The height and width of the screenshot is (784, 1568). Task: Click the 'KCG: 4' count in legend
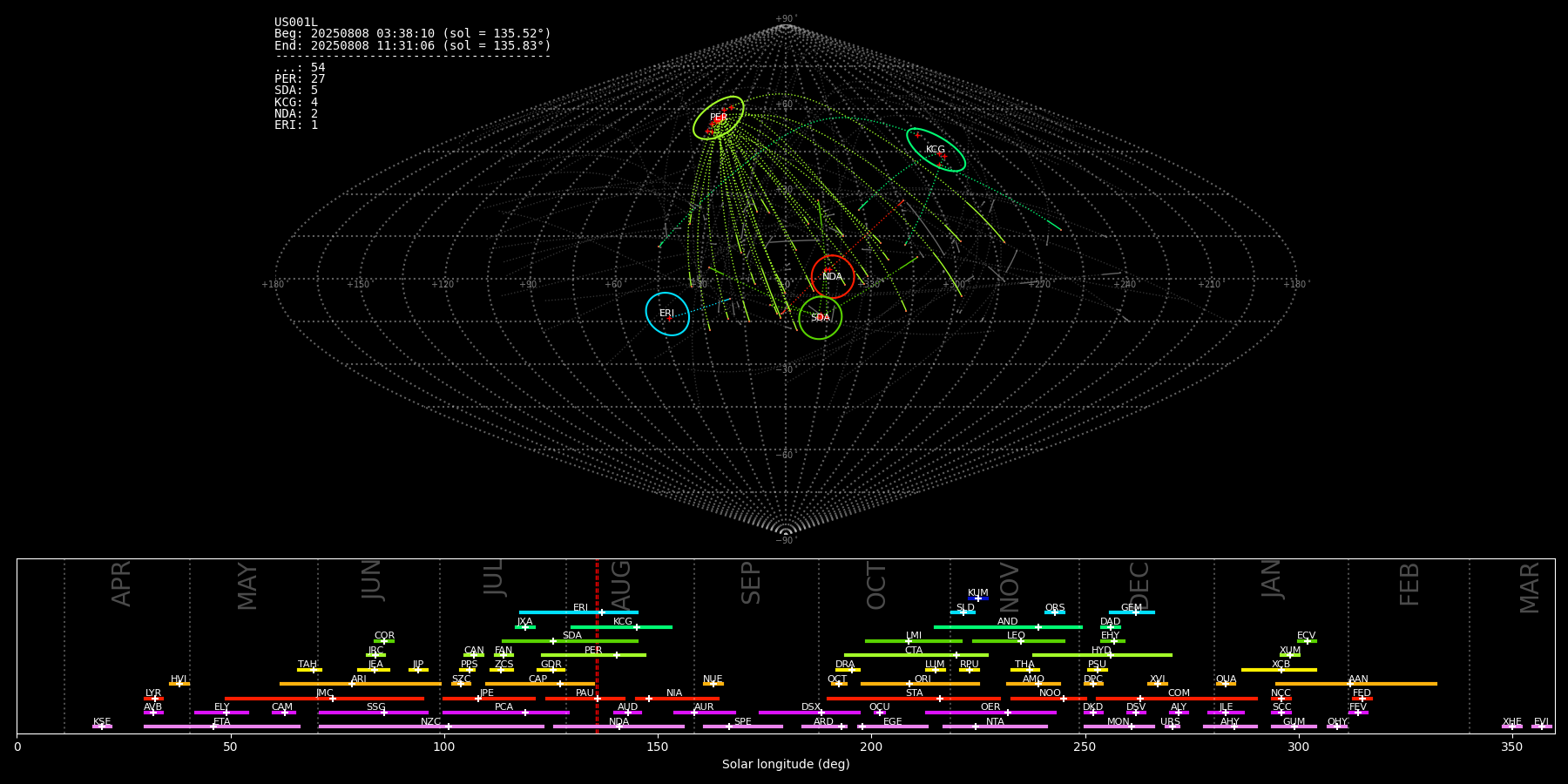click(x=296, y=102)
